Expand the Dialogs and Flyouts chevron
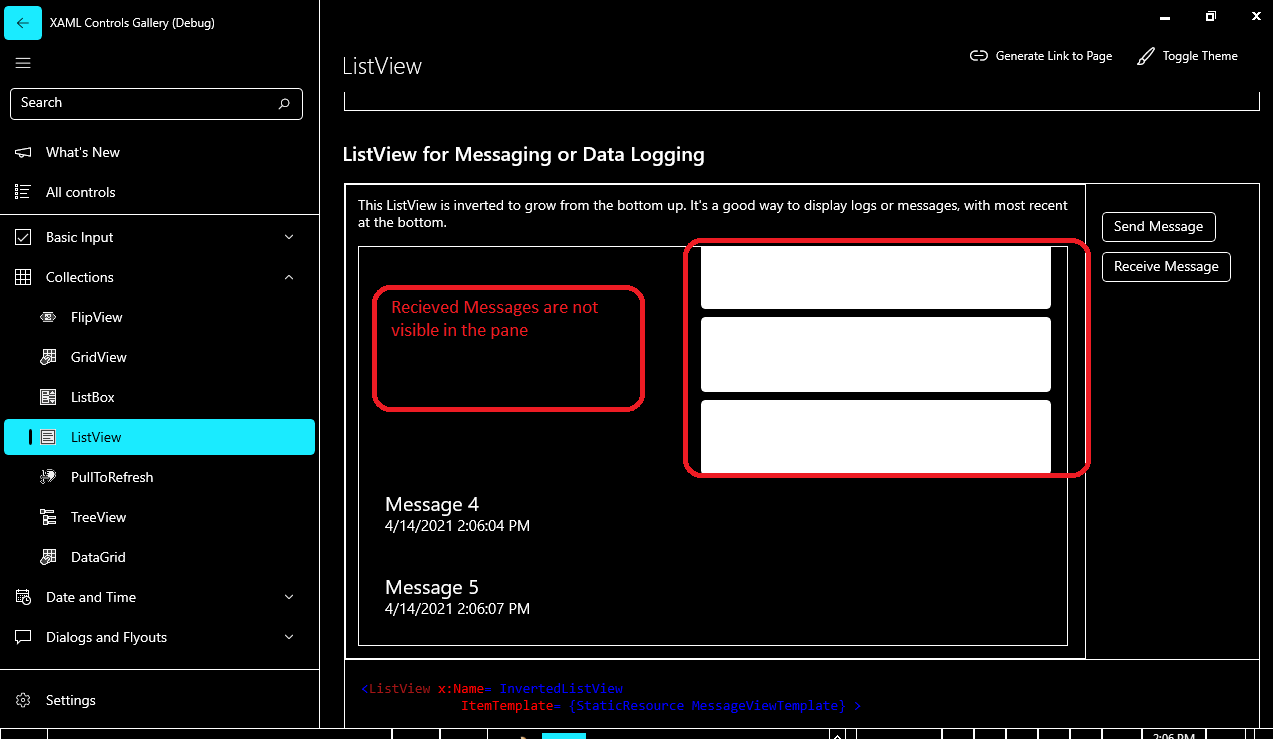The image size is (1273, 739). click(289, 637)
